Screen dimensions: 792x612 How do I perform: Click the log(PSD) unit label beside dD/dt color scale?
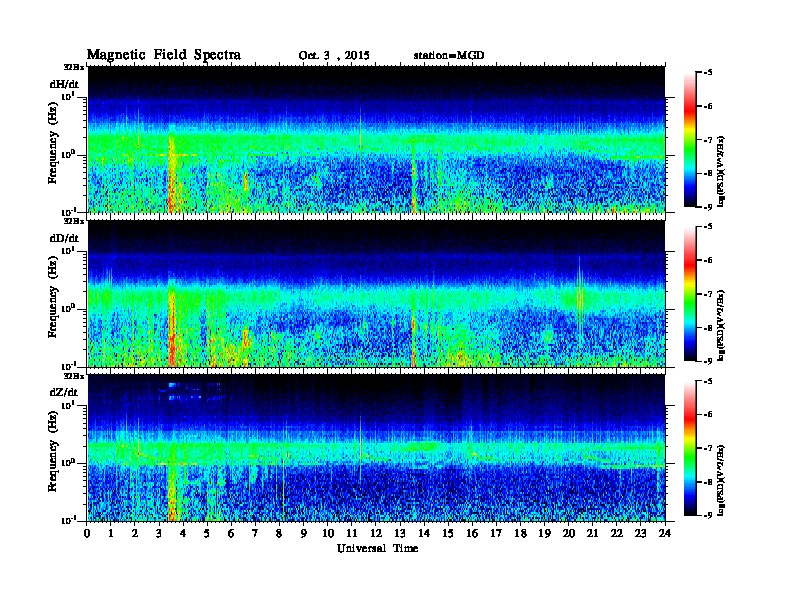pyautogui.click(x=721, y=326)
